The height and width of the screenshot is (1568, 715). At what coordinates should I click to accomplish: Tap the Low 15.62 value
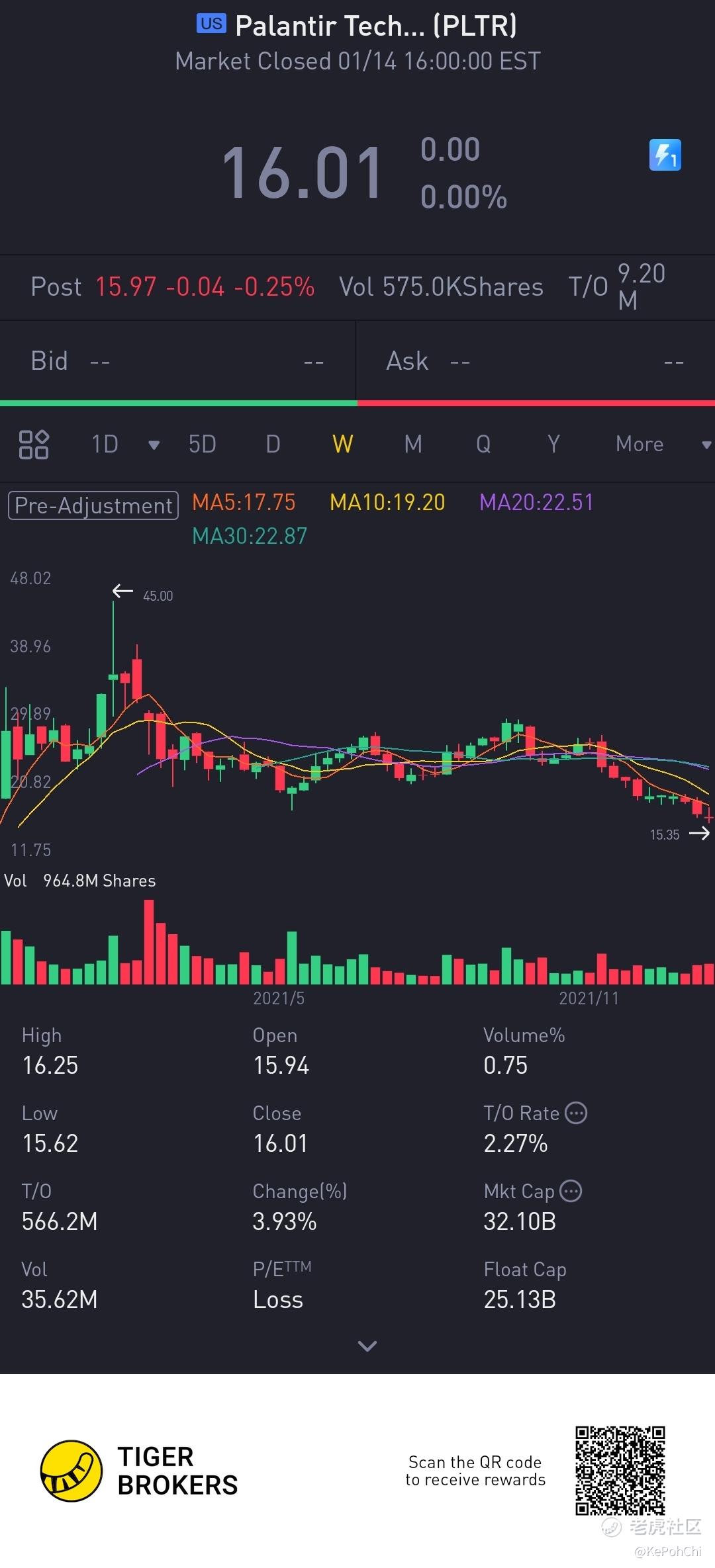tap(50, 1144)
